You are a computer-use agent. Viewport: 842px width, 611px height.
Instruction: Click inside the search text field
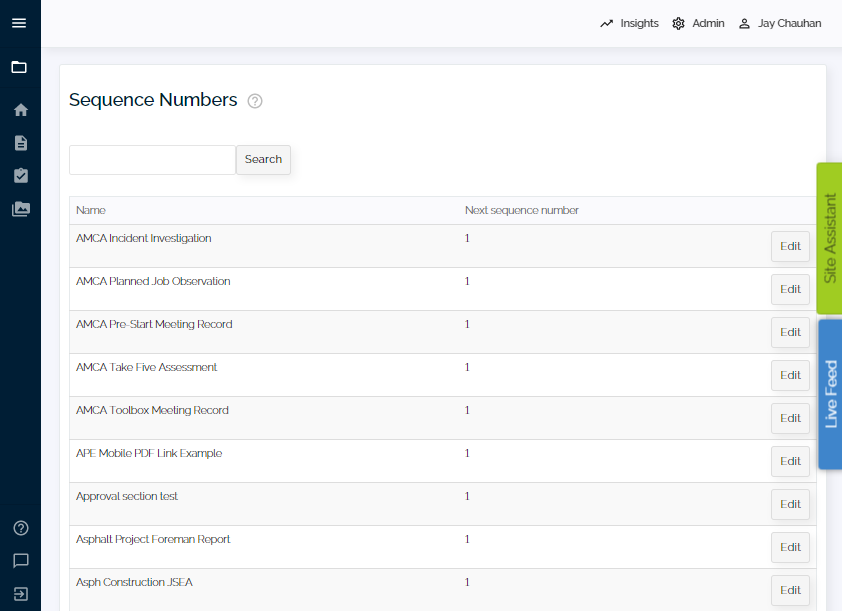point(151,159)
